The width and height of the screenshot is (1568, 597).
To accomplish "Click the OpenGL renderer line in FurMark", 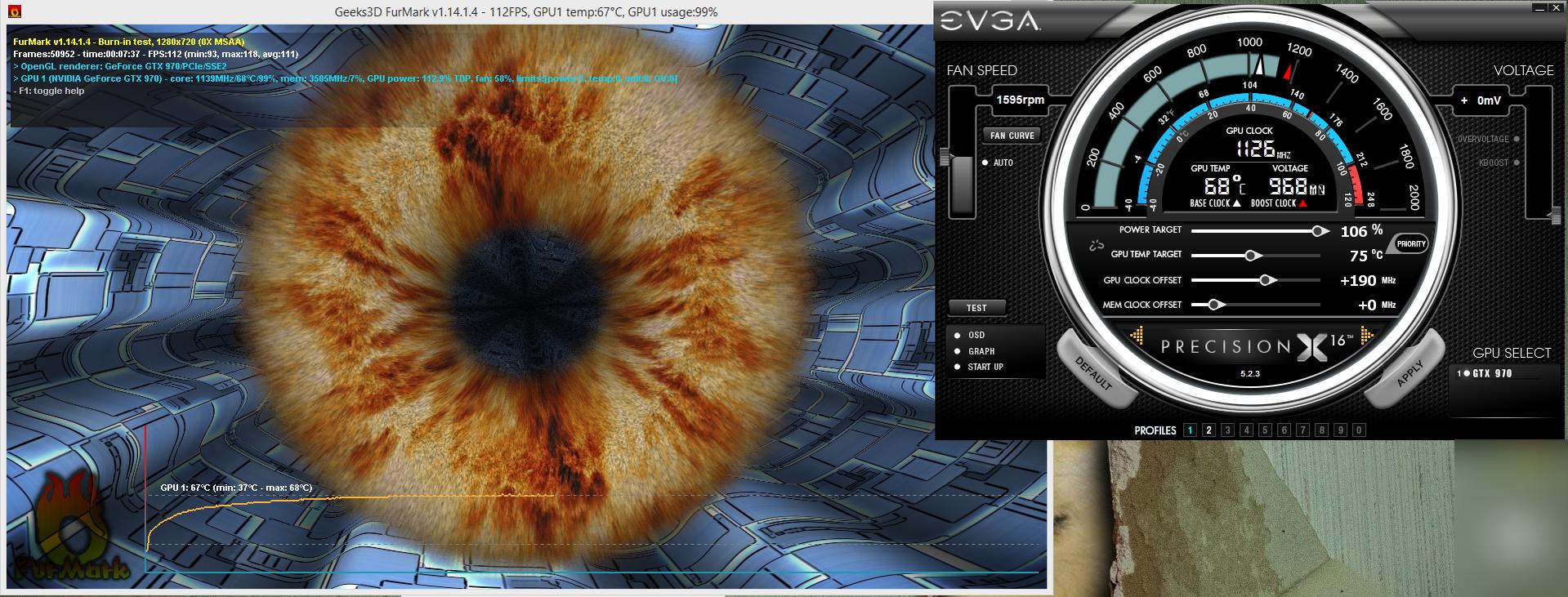I will [x=120, y=66].
